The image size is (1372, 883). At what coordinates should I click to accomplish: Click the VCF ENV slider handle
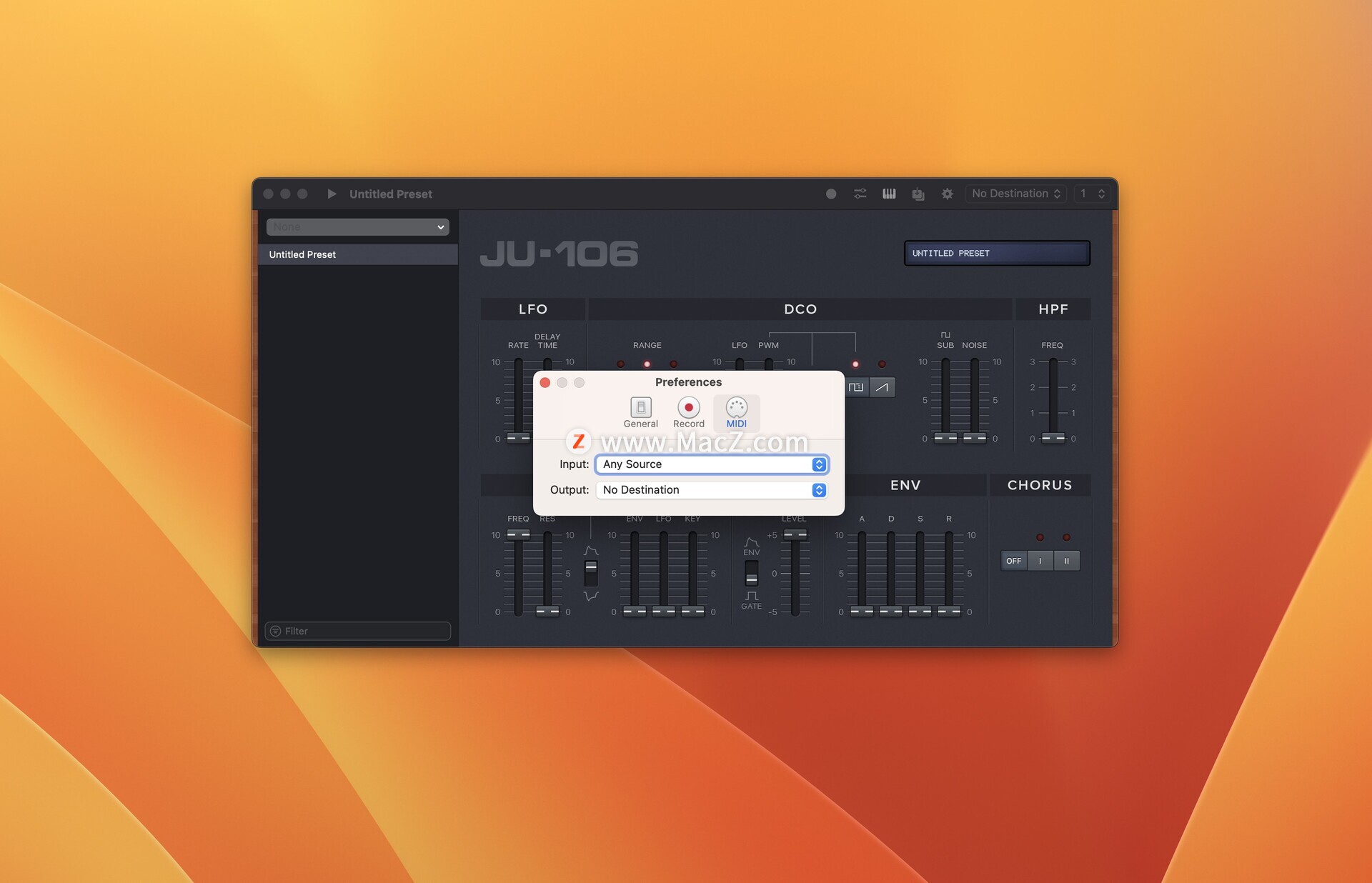pyautogui.click(x=635, y=611)
